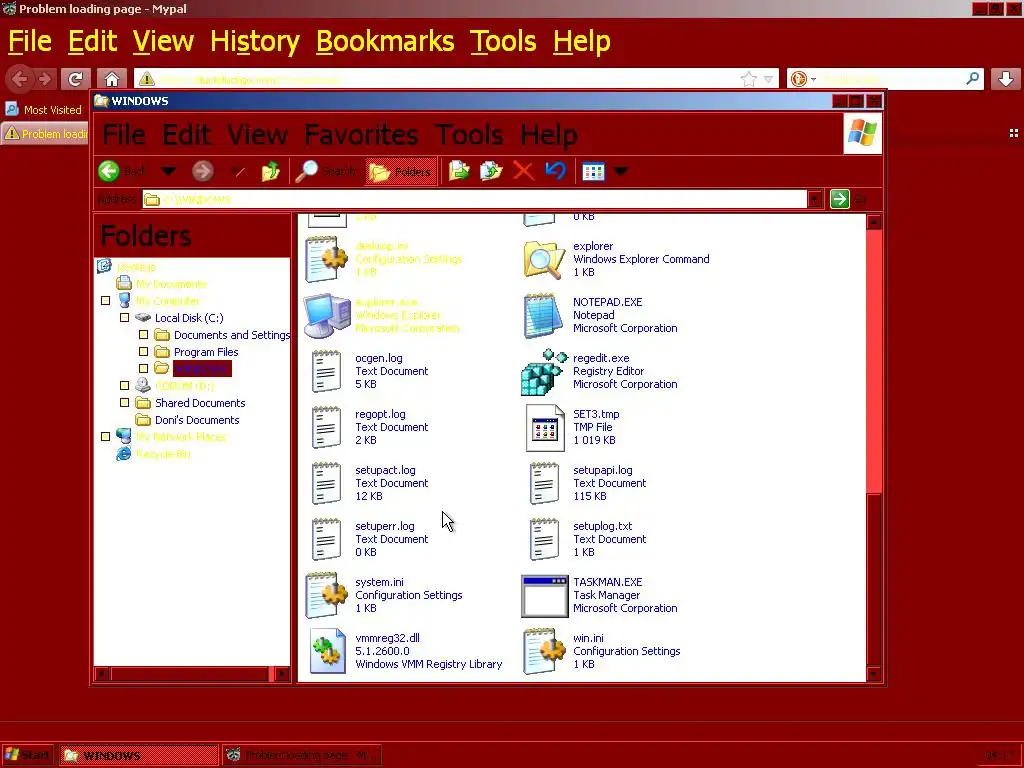Go up one folder level

(x=270, y=171)
